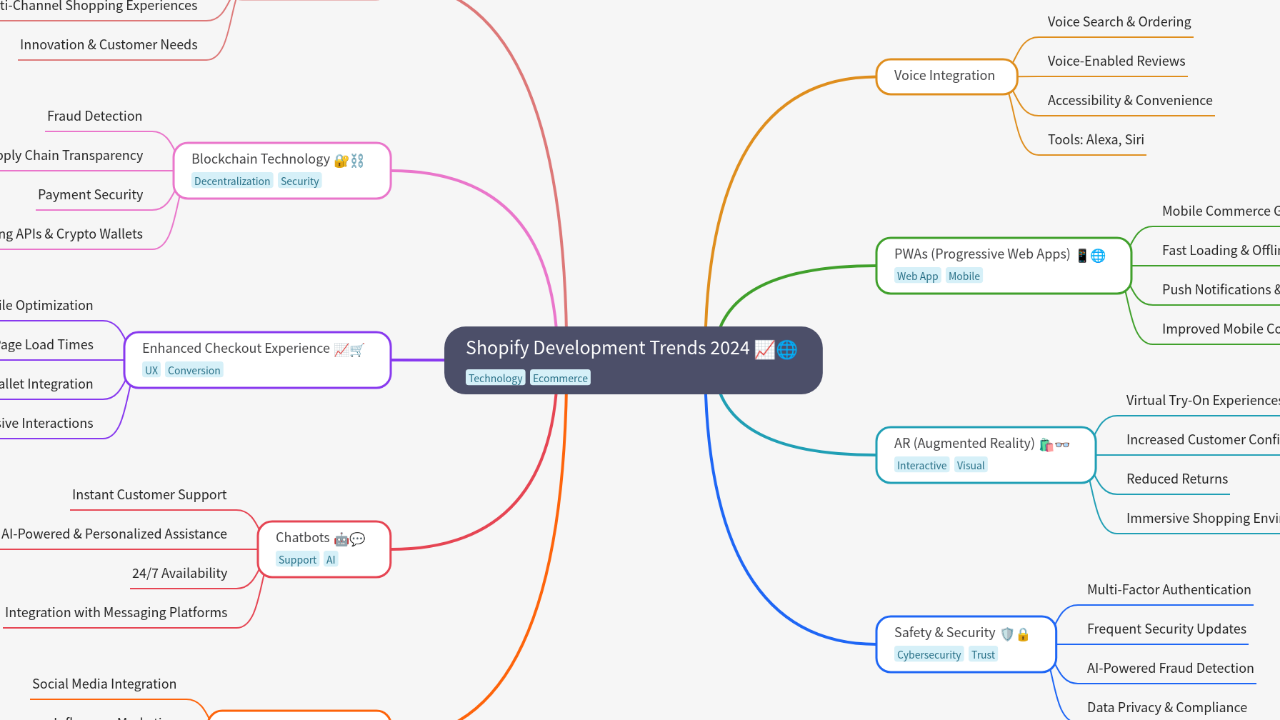The width and height of the screenshot is (1280, 720).
Task: Select AI-Powered & Personalized Assistance item
Action: [x=114, y=534]
